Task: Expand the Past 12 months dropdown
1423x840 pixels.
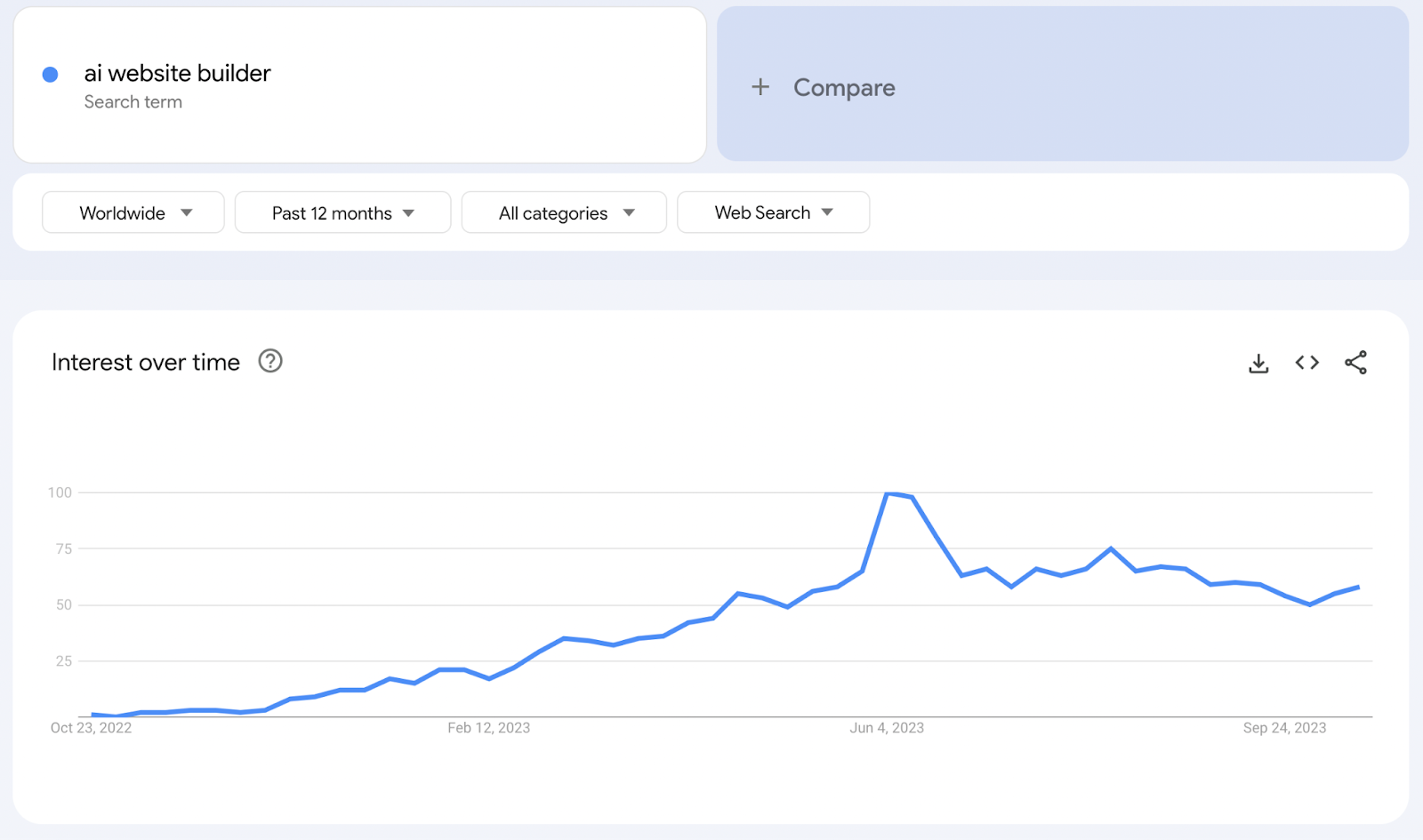Action: click(x=342, y=212)
